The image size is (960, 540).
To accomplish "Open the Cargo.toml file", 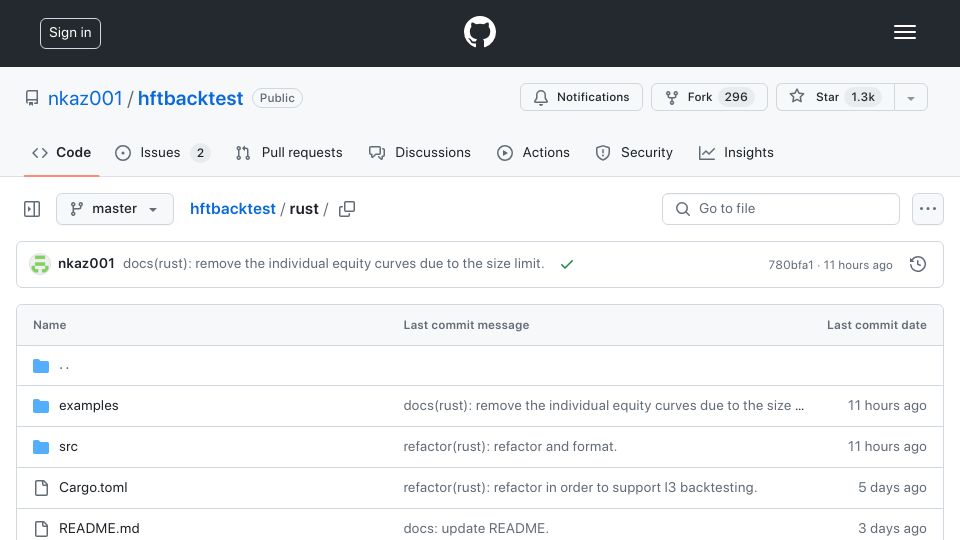I will 93,487.
